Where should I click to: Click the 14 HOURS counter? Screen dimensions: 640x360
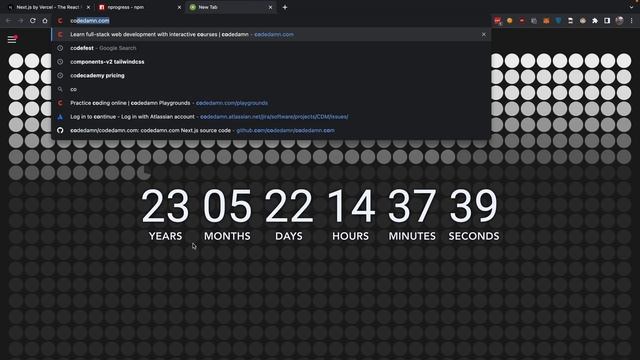(x=351, y=215)
